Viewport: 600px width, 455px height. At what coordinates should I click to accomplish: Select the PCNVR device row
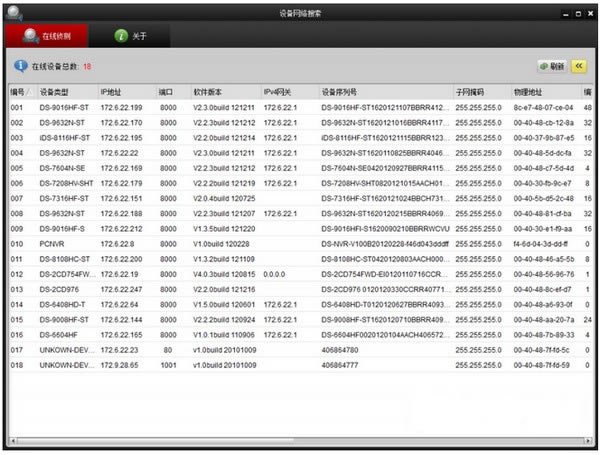click(x=301, y=244)
